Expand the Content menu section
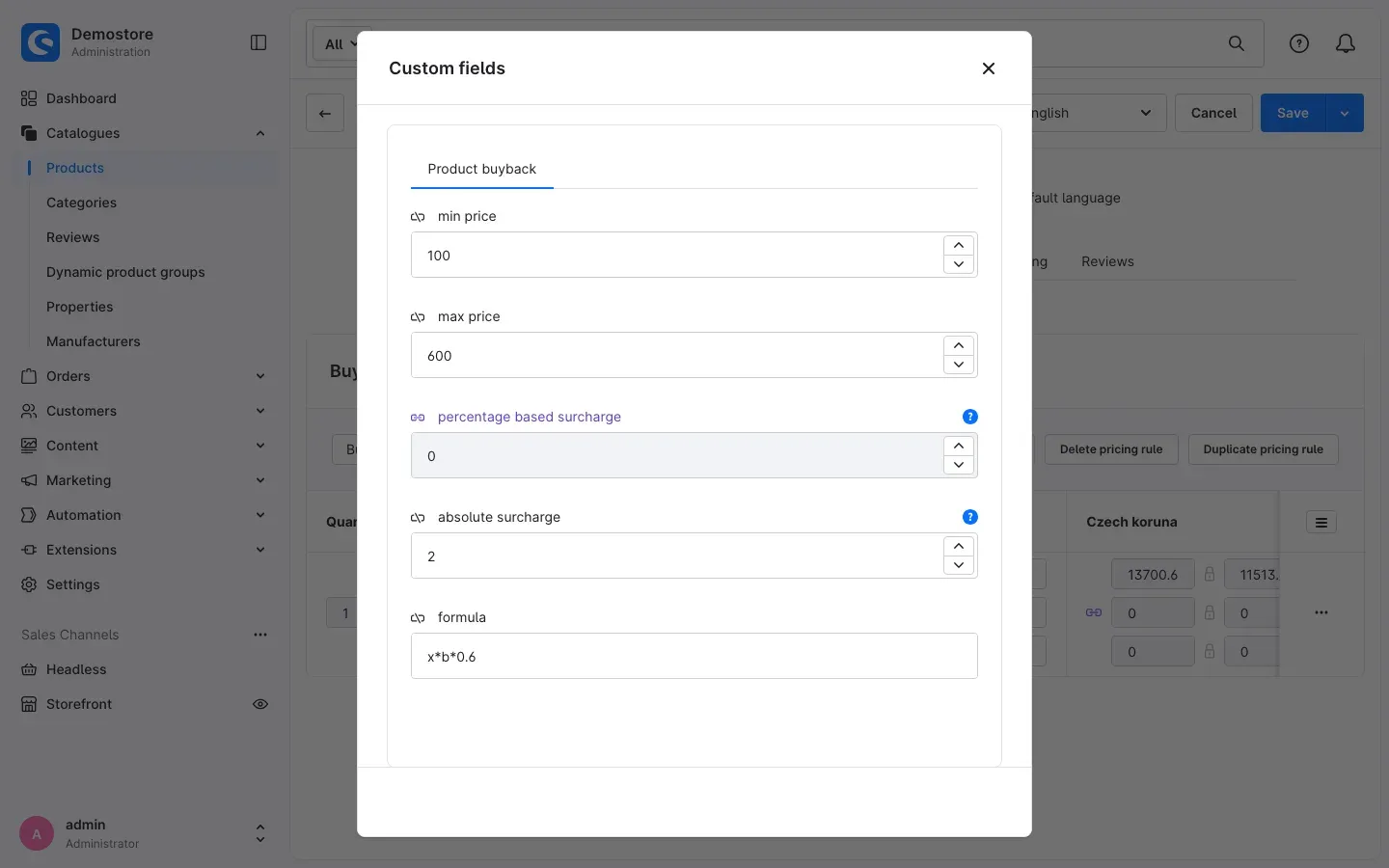Viewport: 1389px width, 868px height. pos(260,446)
